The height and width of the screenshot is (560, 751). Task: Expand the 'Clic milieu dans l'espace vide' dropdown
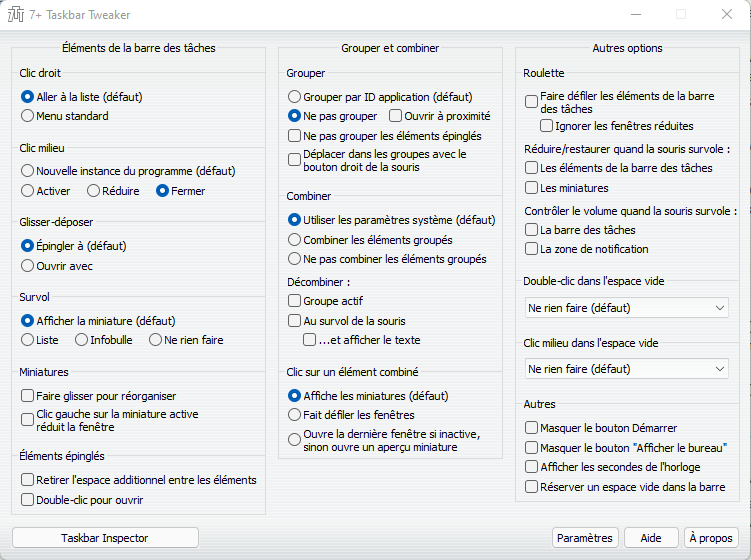click(627, 370)
